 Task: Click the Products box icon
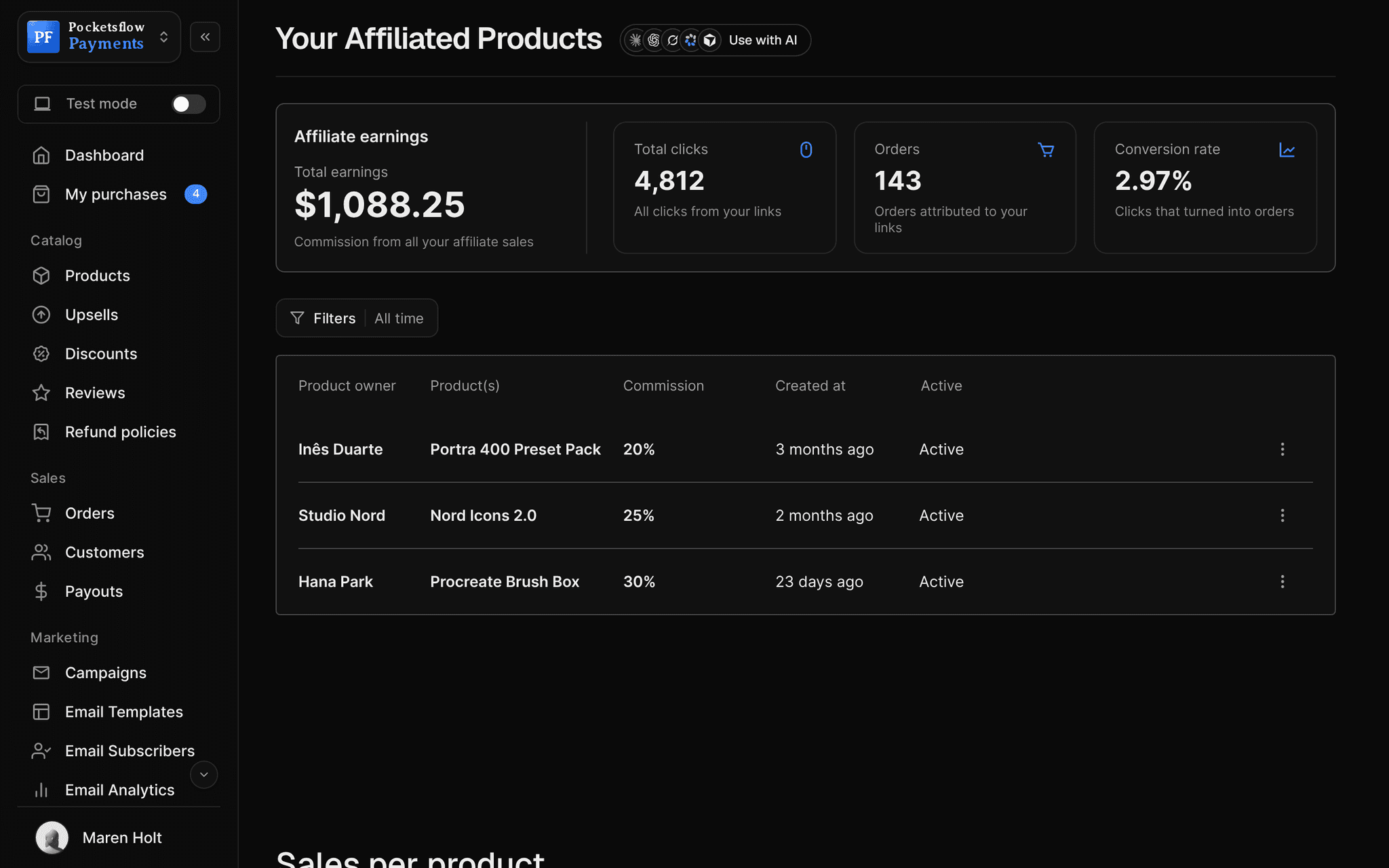(x=41, y=276)
